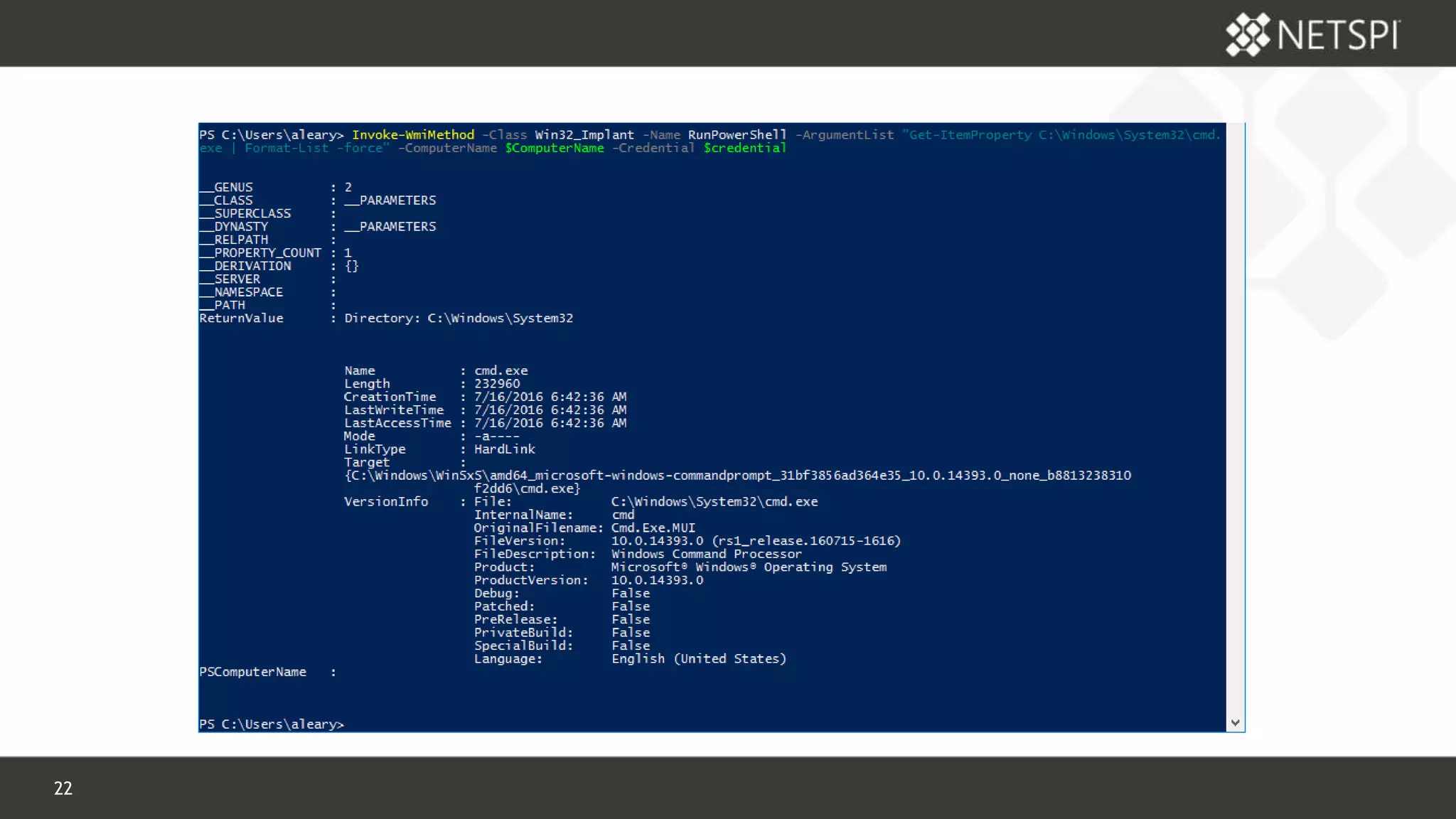Click the Windows Command Processor description

tap(706, 554)
